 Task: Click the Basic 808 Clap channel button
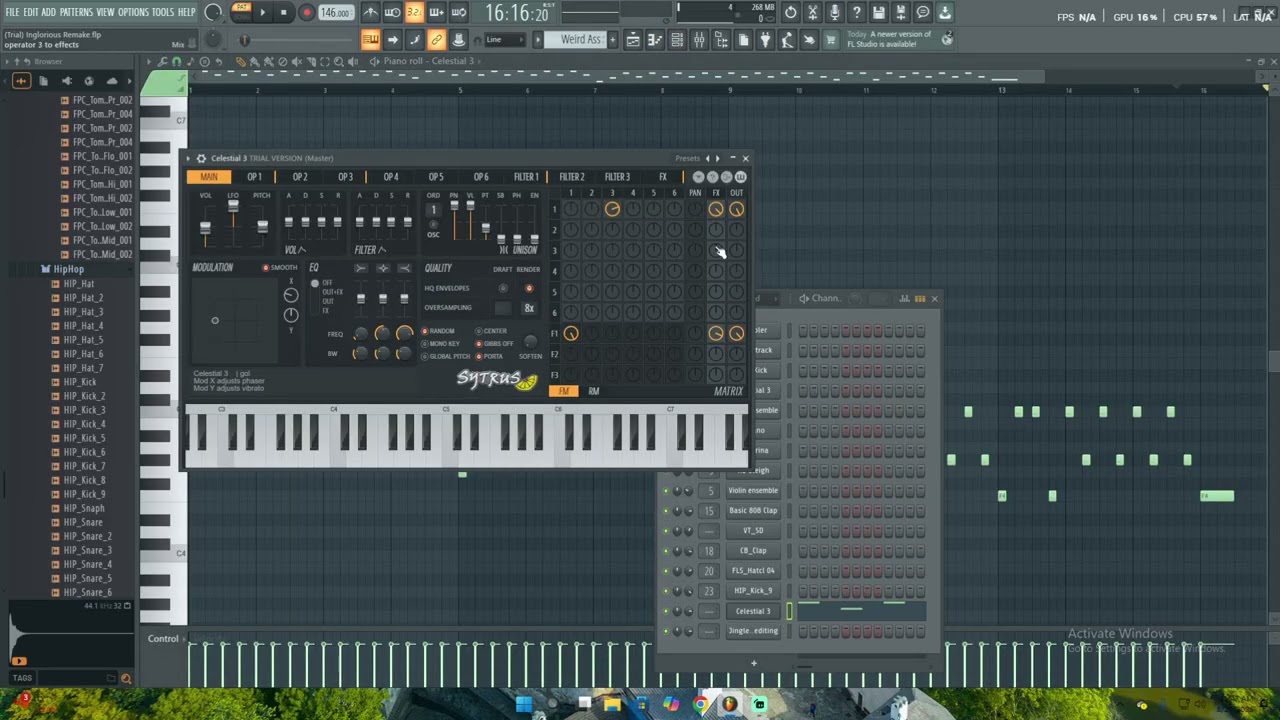pyautogui.click(x=753, y=510)
